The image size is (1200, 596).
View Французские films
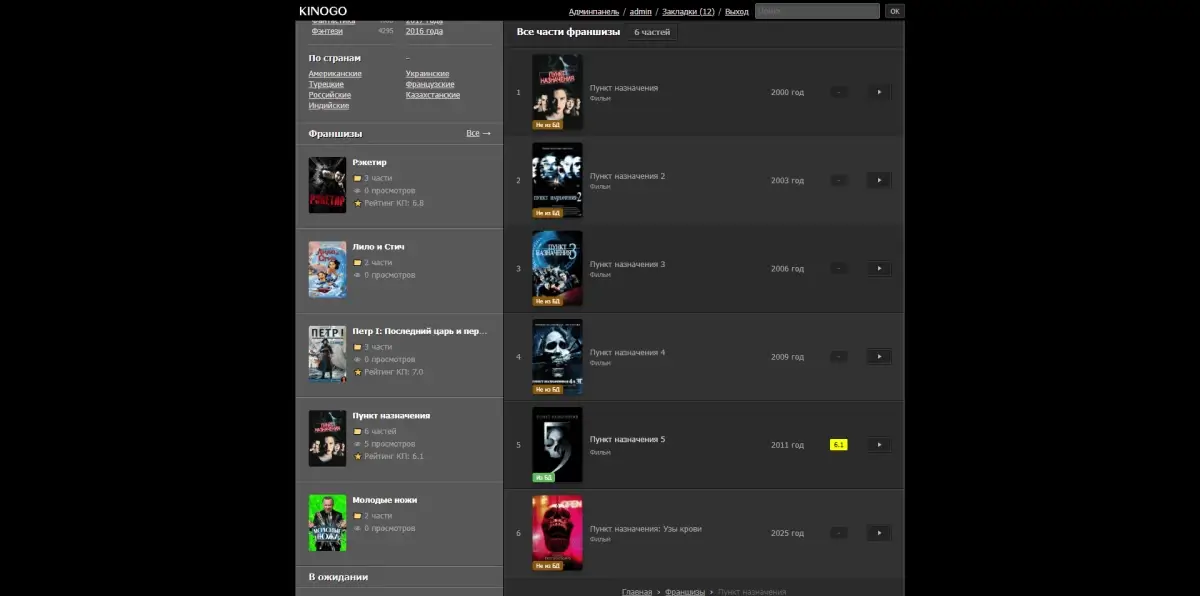point(430,84)
